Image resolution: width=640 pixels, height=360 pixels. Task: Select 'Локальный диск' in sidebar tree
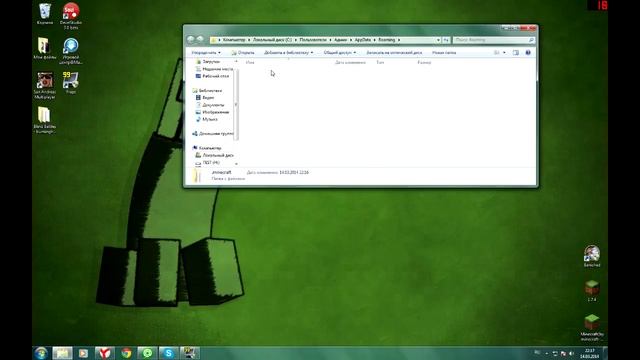(x=214, y=155)
